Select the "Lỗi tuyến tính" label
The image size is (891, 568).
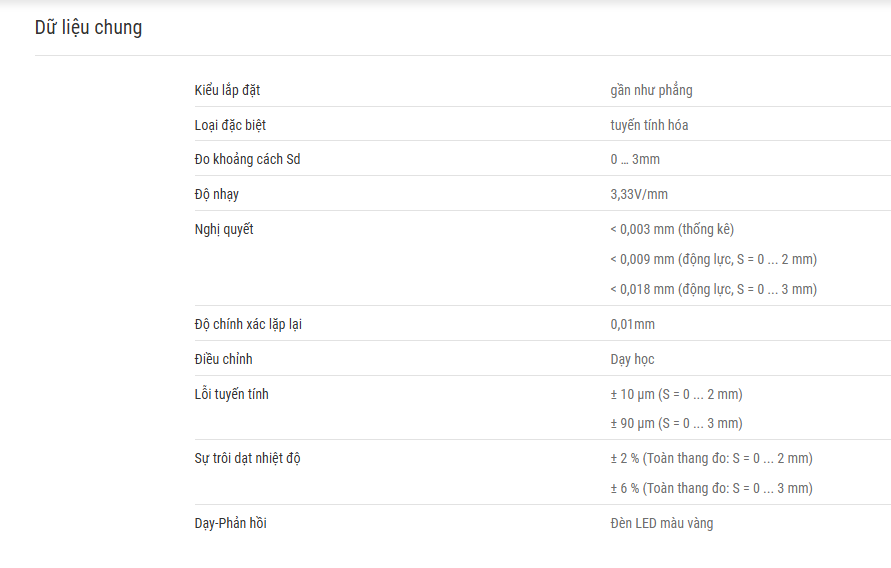[231, 394]
